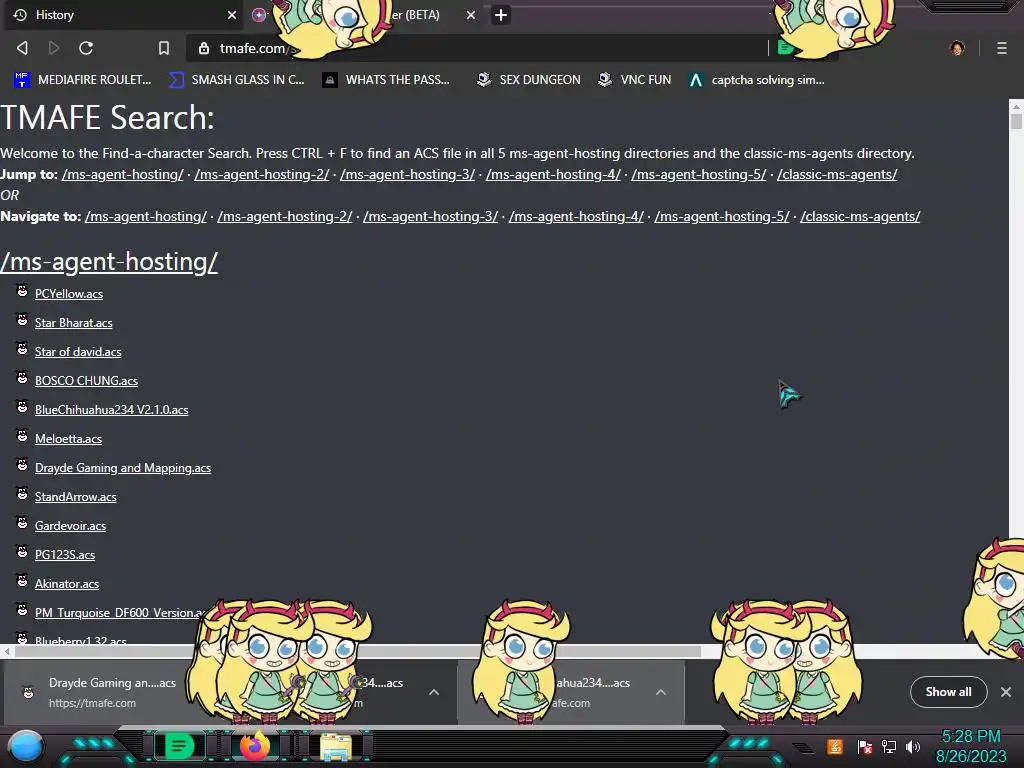Open captcha solving sim... bookmark

tap(757, 80)
